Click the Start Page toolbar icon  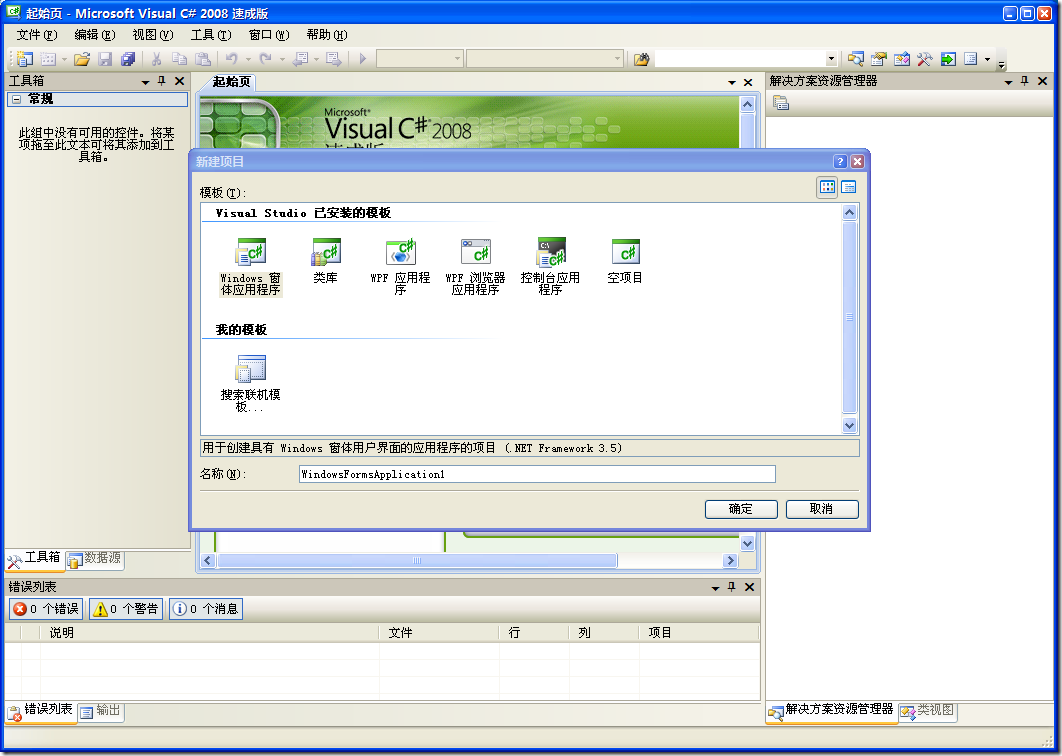(948, 60)
